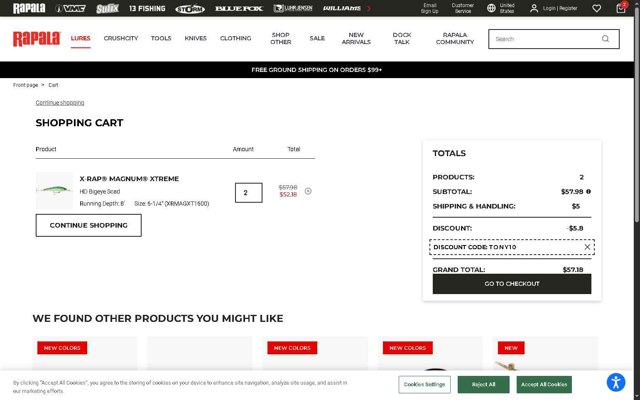Viewport: 640px width, 400px height.
Task: Click the free ground shipping banner
Action: (x=317, y=70)
